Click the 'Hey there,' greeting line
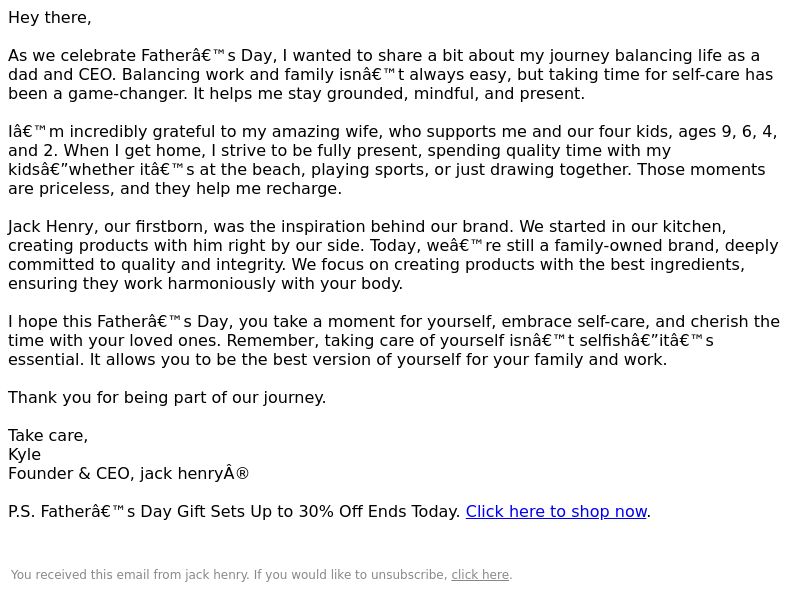800x600 pixels. point(50,18)
